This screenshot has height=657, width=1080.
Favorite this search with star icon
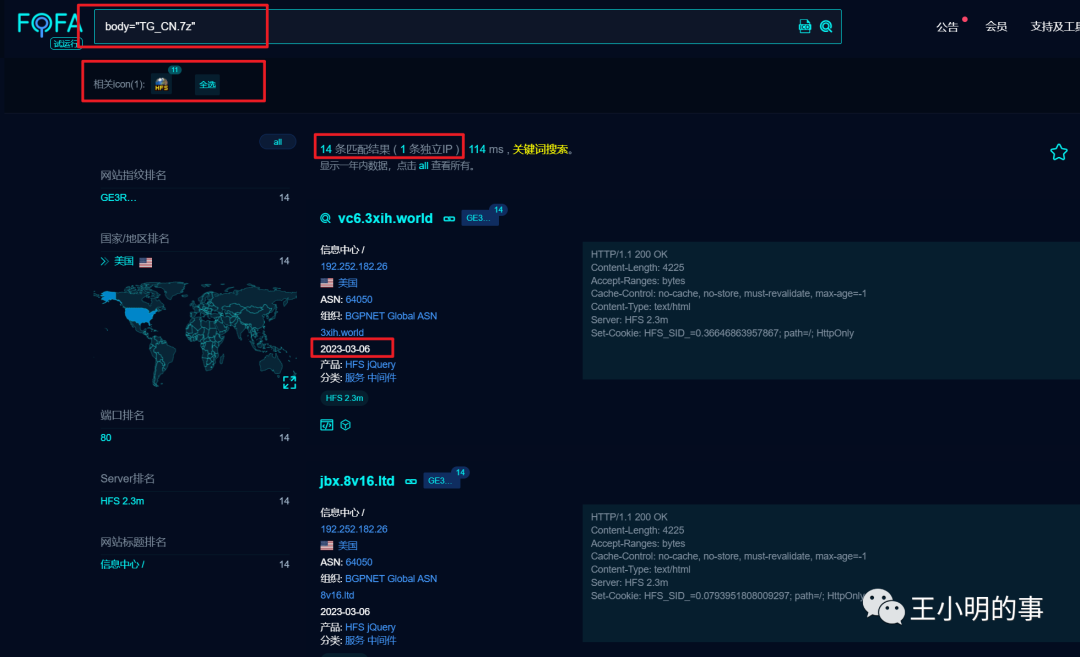coord(1059,152)
